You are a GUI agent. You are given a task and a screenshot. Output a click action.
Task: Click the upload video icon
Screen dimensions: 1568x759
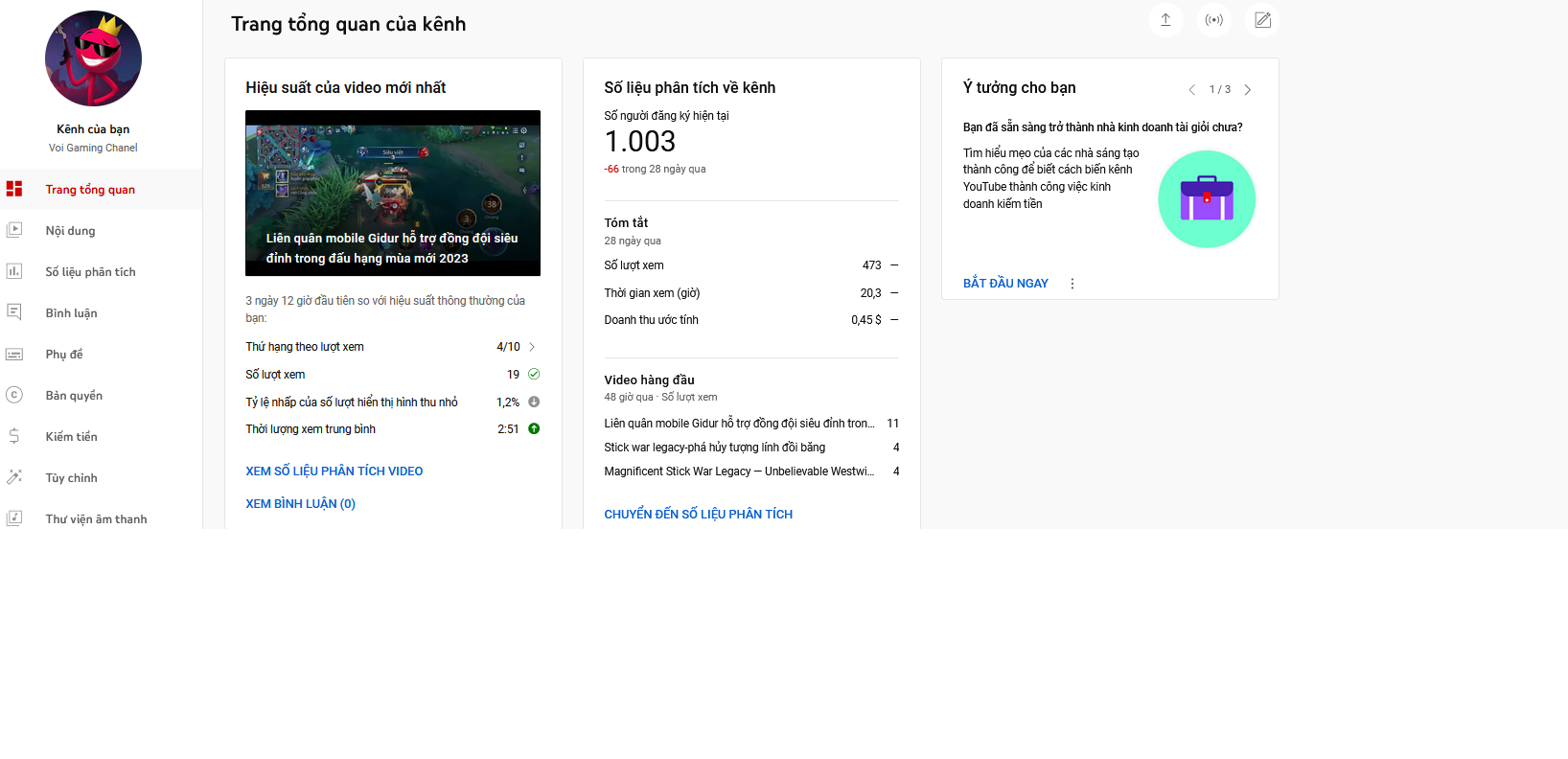1165,20
